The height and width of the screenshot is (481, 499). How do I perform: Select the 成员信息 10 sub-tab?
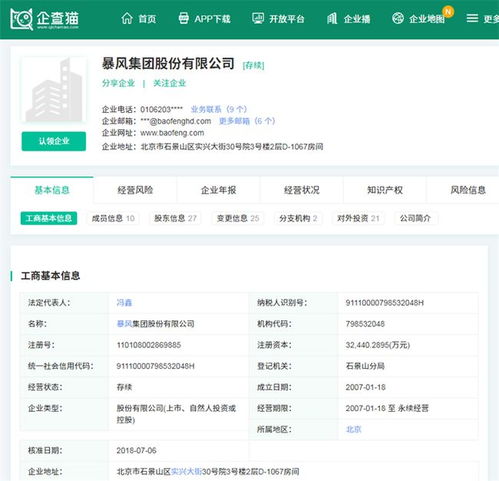113,218
